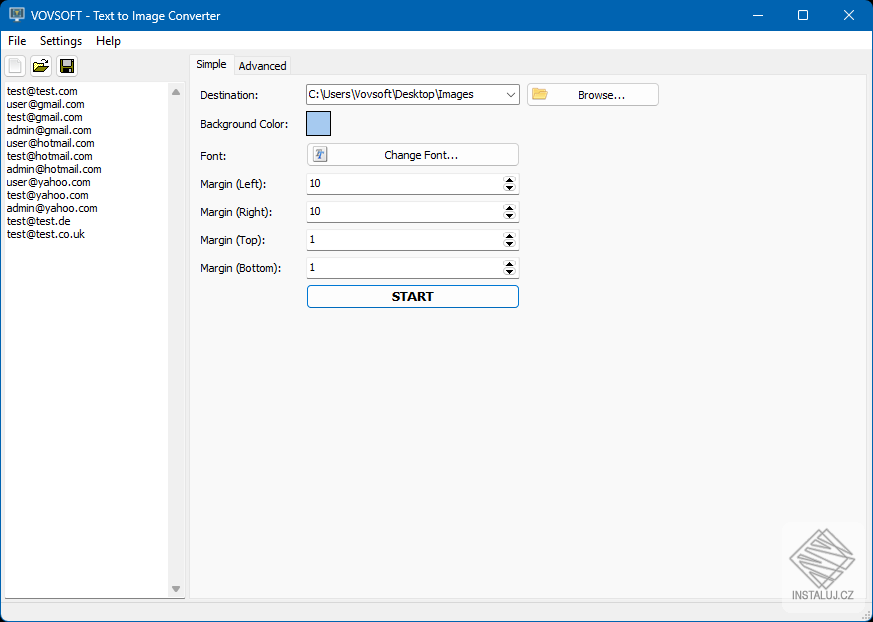The width and height of the screenshot is (873, 622).
Task: Expand the Destination path dropdown
Action: 511,95
